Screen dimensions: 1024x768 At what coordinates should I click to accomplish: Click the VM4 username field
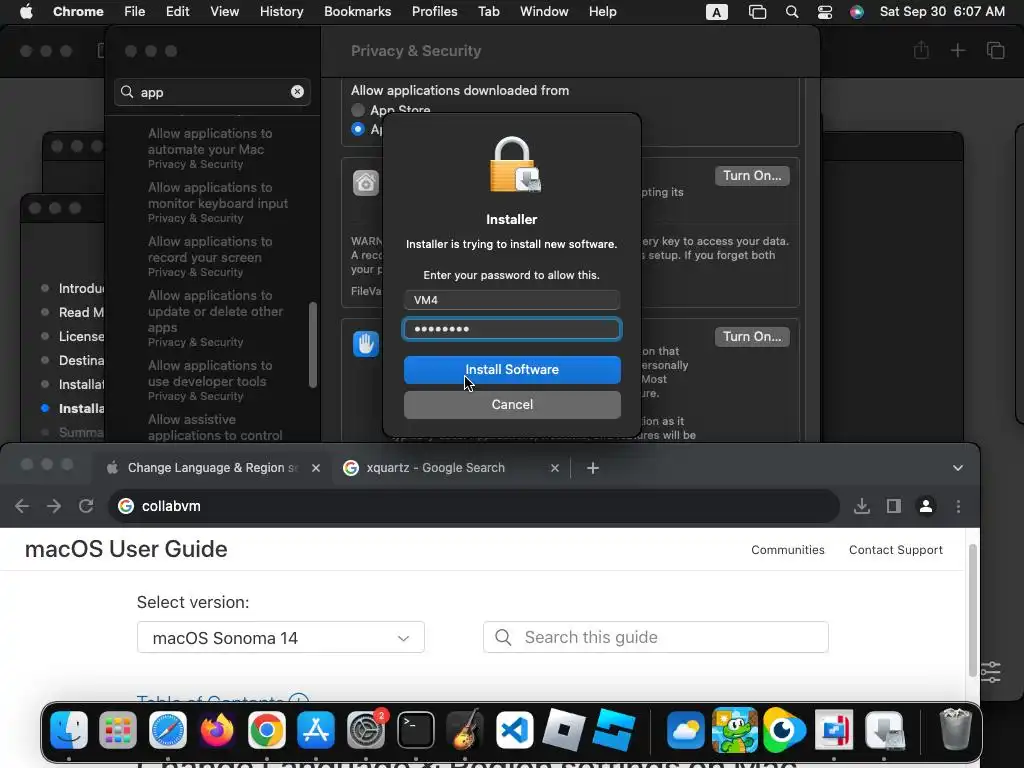(512, 300)
